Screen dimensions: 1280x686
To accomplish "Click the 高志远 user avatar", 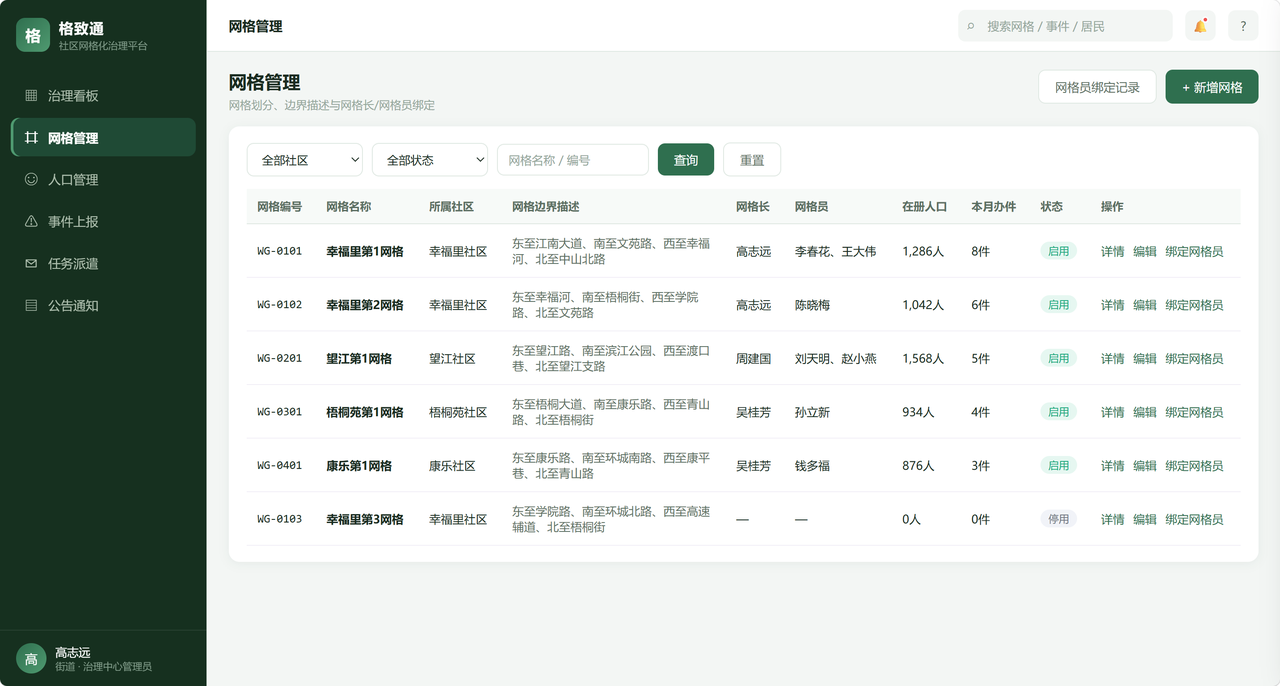I will pyautogui.click(x=31, y=659).
